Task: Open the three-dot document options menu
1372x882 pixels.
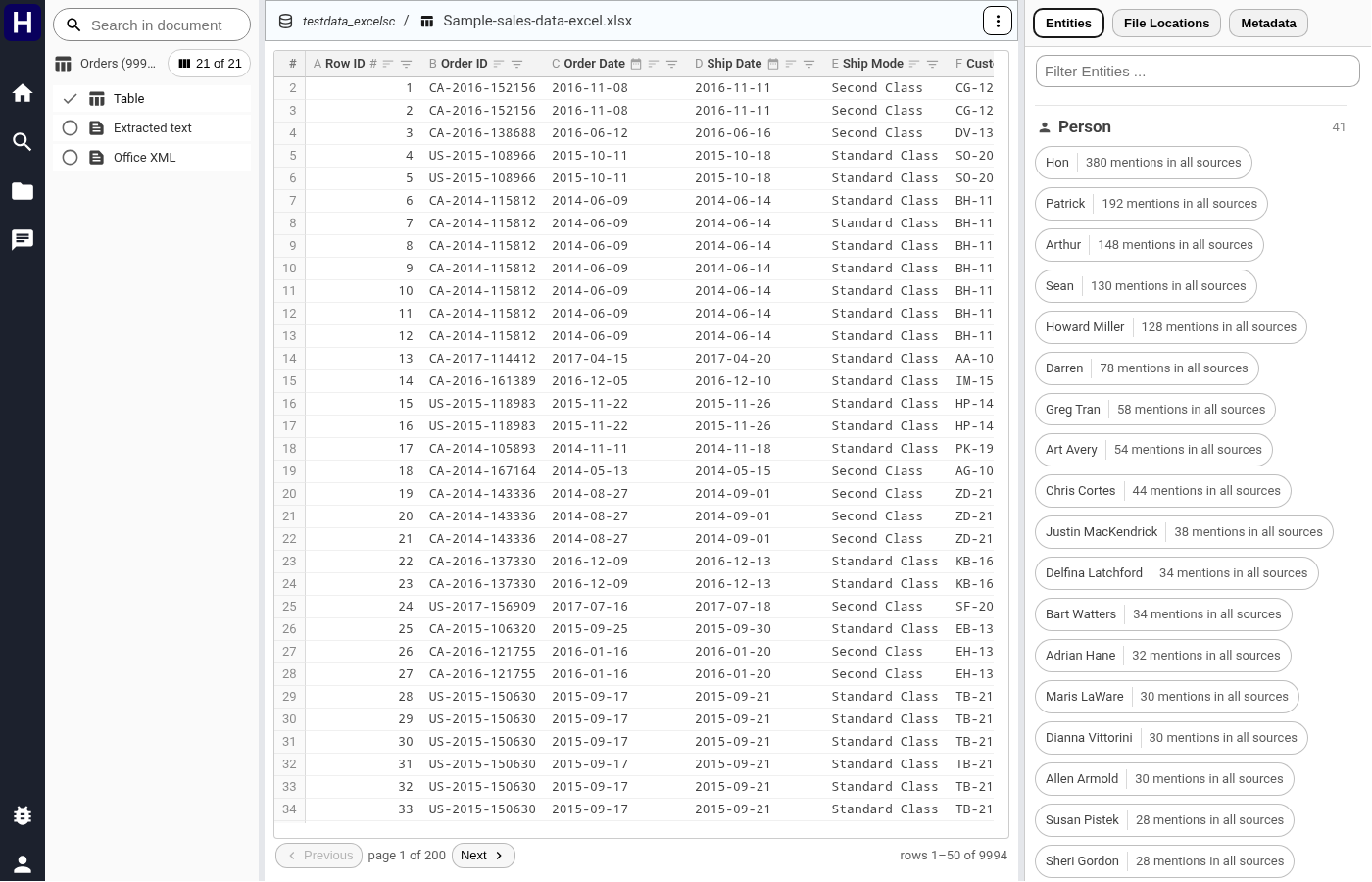Action: pyautogui.click(x=997, y=21)
